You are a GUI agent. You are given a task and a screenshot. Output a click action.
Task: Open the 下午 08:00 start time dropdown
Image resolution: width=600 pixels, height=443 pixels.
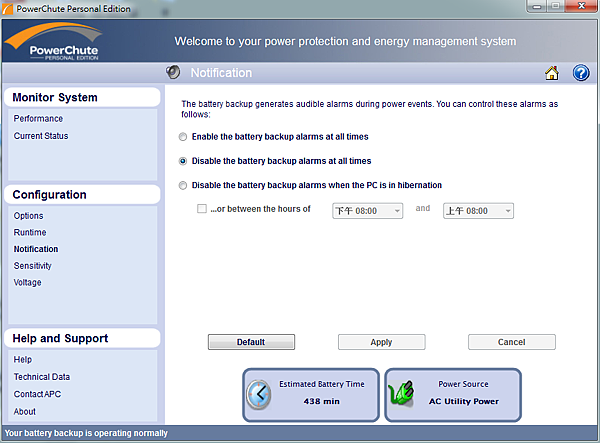click(367, 211)
